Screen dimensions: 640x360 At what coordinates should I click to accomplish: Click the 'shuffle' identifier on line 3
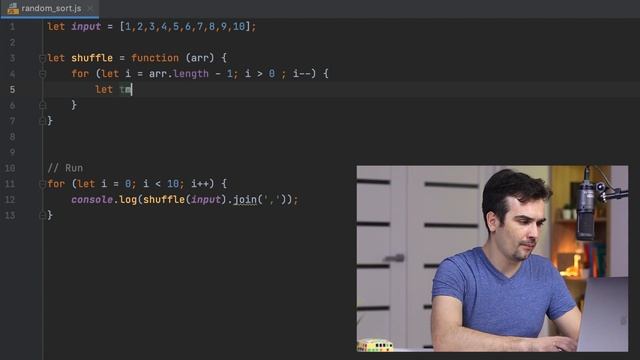[x=92, y=58]
